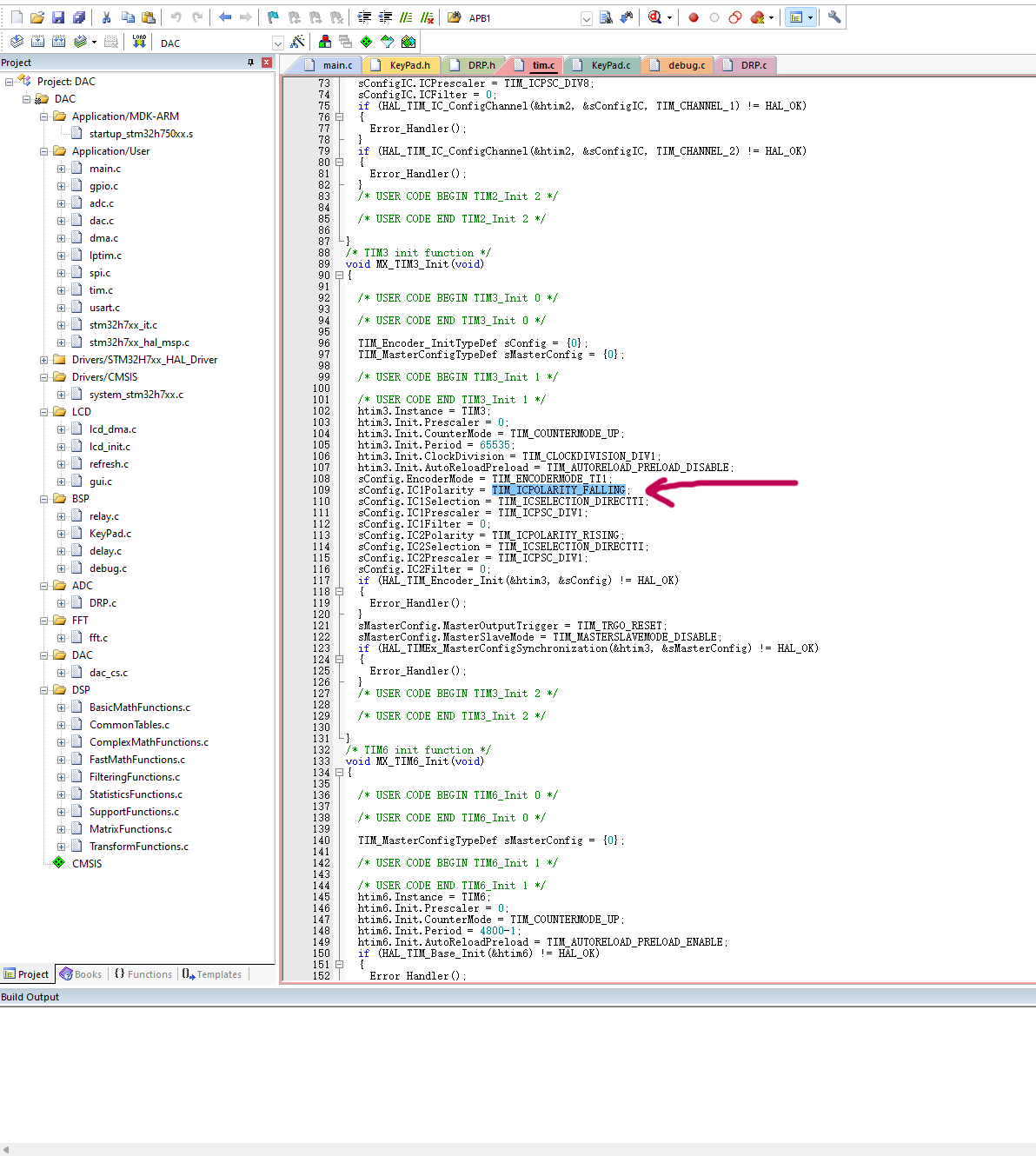Select dac_cs.c in DAC group

coord(109,673)
